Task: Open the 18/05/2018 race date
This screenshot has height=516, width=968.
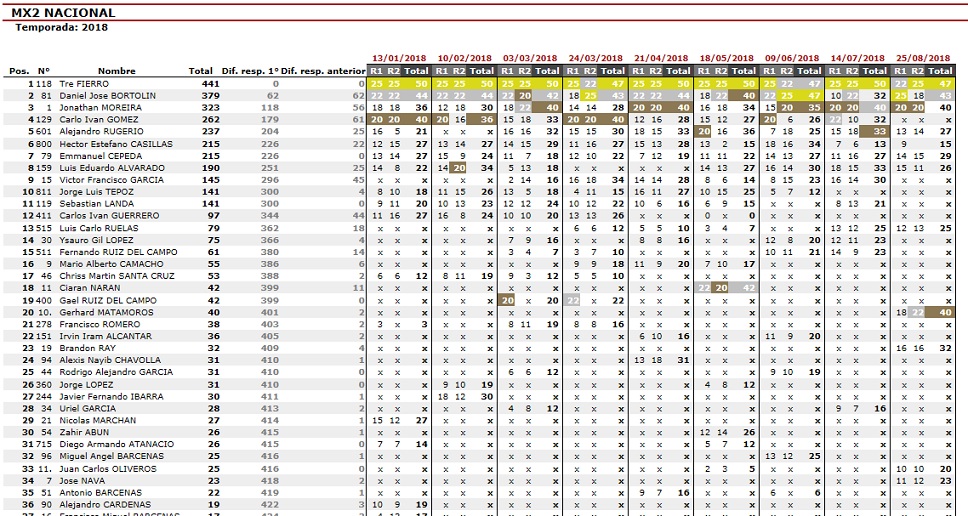Action: coord(727,59)
